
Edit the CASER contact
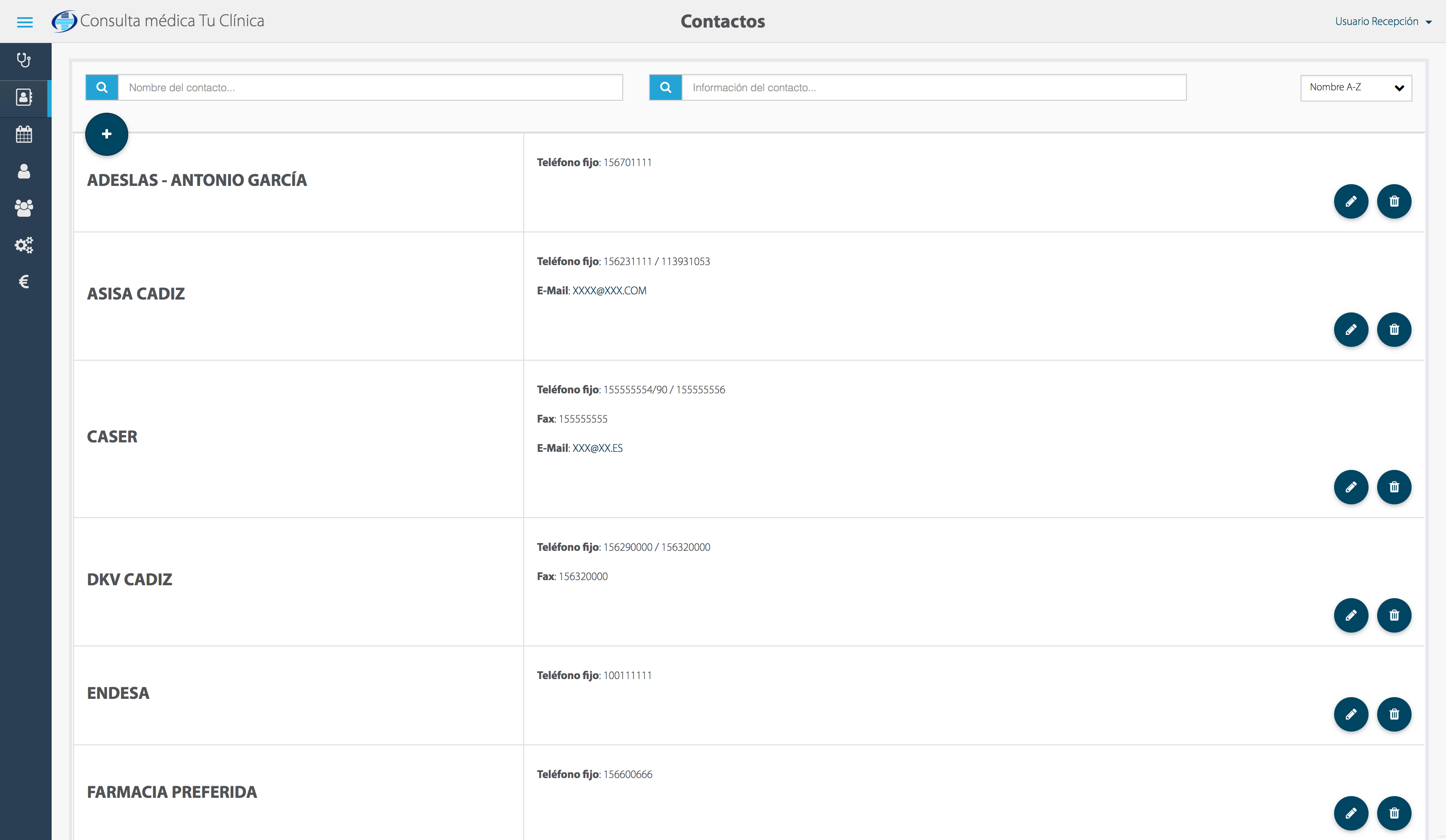tap(1351, 487)
